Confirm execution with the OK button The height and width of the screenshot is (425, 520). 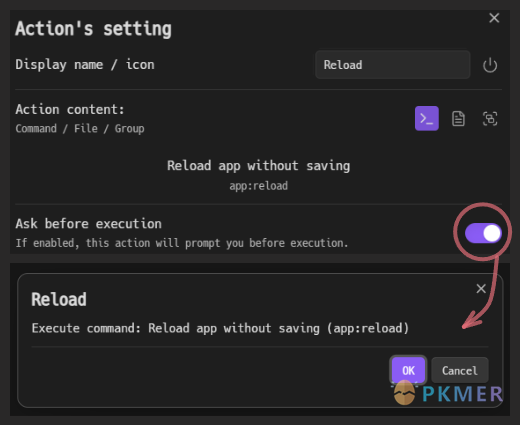point(408,370)
